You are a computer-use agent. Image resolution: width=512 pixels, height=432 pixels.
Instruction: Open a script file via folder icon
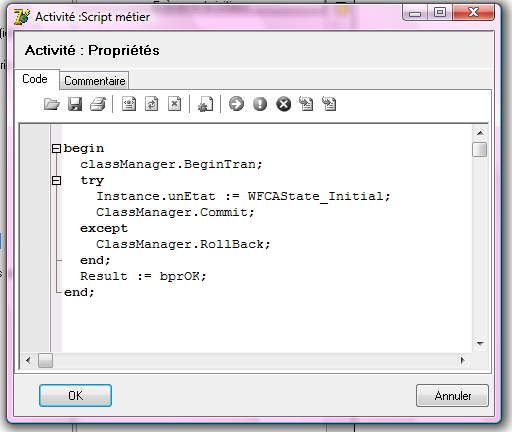[52, 104]
